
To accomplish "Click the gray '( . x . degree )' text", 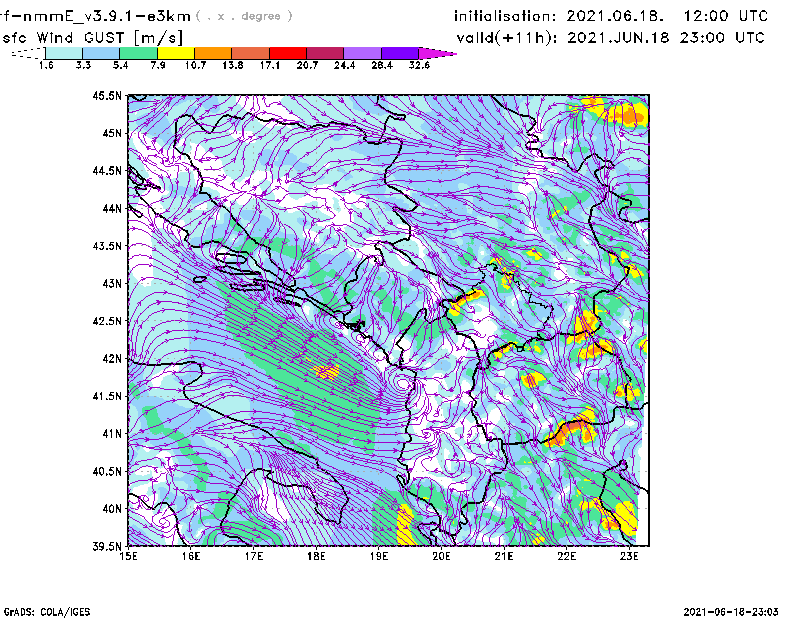I will (x=244, y=16).
